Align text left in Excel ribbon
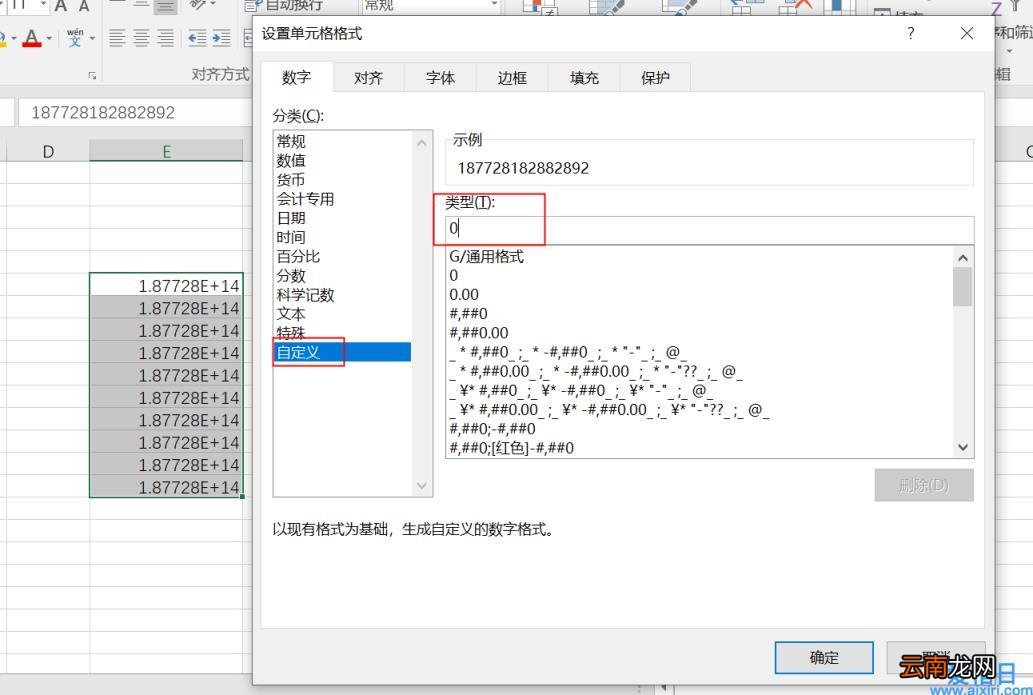Viewport: 1033px width, 695px height. click(x=117, y=38)
